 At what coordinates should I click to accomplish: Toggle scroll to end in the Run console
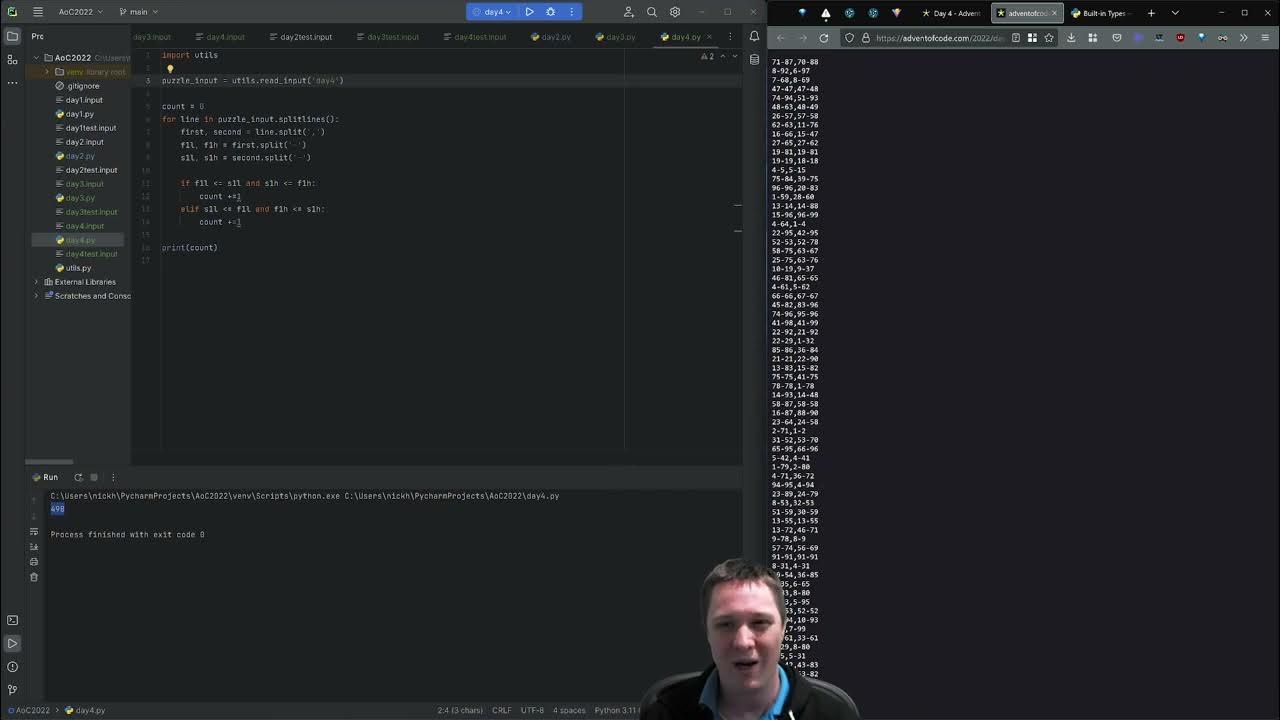[x=33, y=547]
